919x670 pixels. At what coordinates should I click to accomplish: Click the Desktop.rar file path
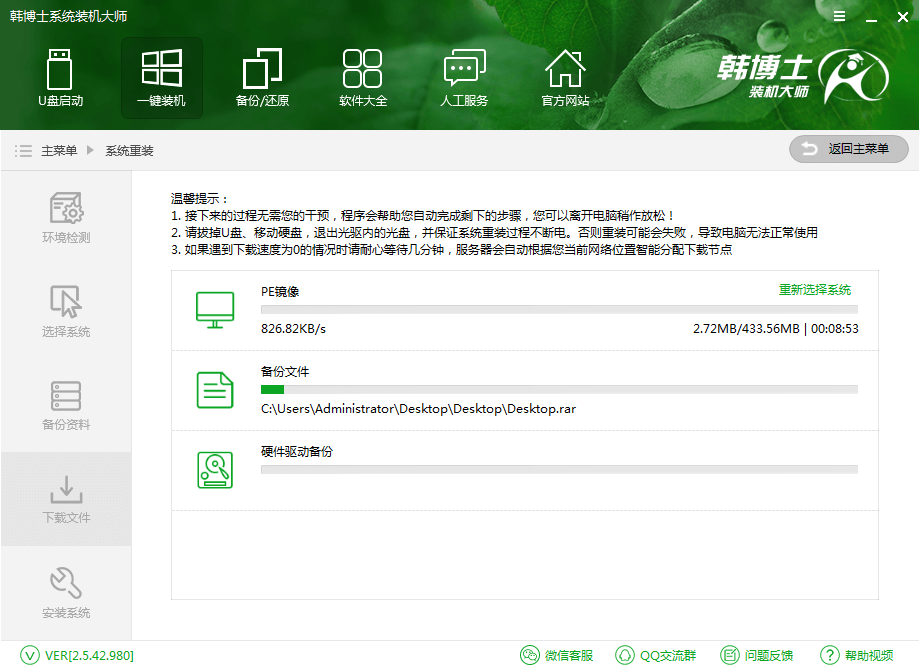click(x=418, y=409)
